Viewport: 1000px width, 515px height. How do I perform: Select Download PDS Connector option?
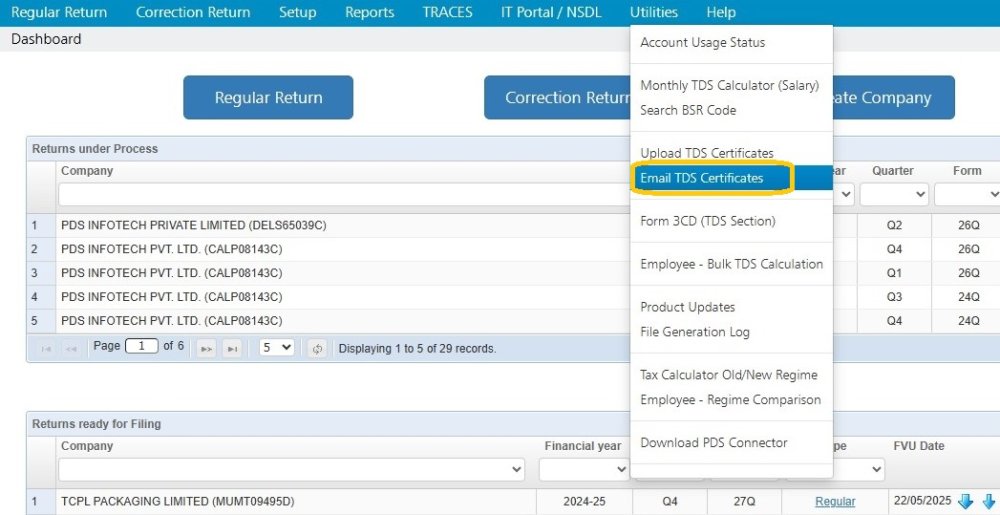tap(714, 443)
